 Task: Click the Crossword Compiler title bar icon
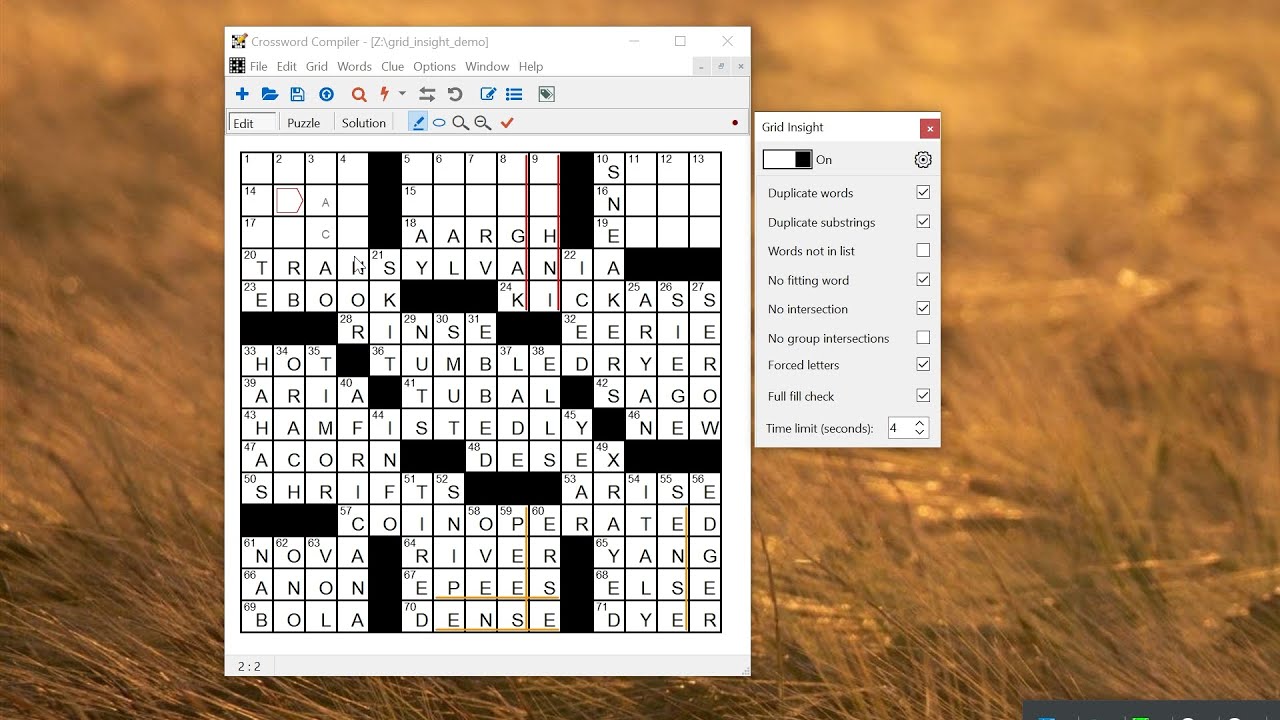pyautogui.click(x=239, y=42)
